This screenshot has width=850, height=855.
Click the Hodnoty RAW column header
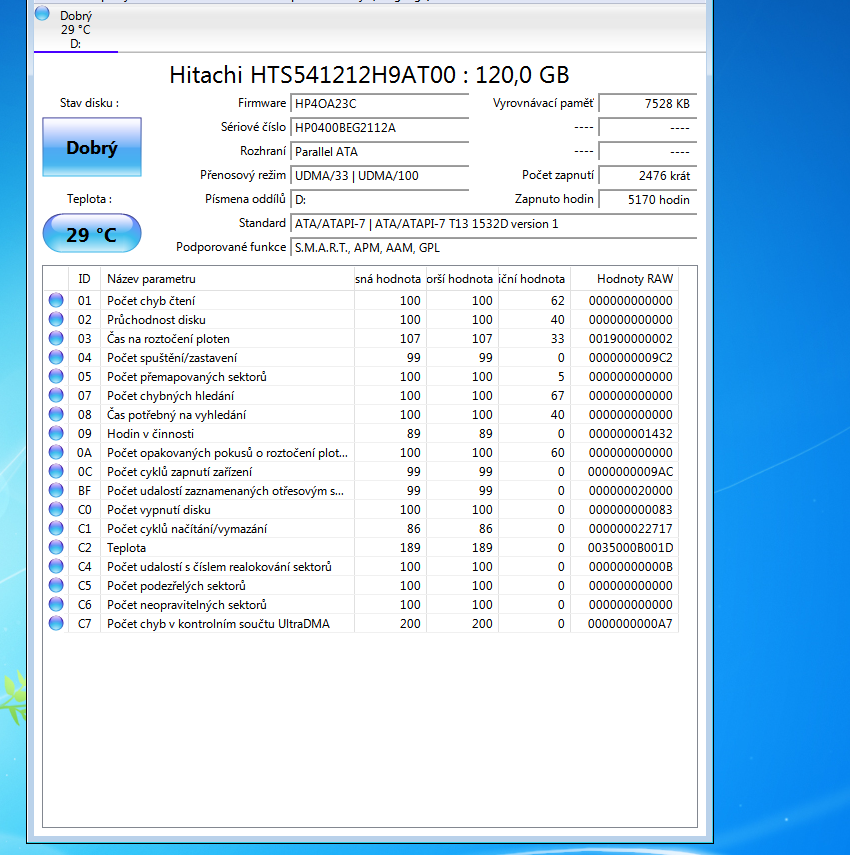(624, 279)
